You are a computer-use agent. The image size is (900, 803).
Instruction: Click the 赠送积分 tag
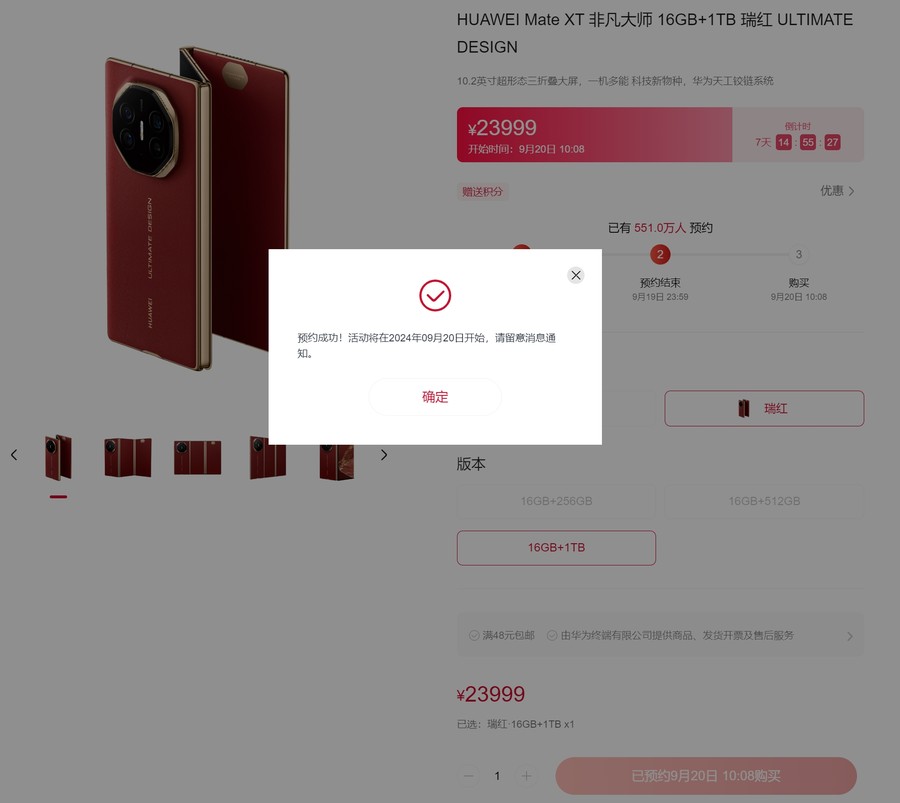point(482,192)
